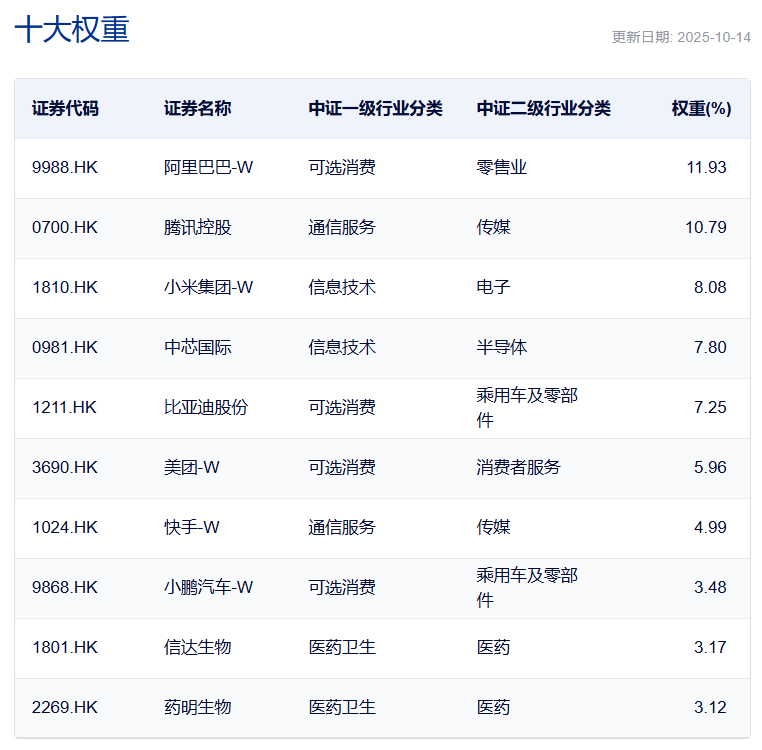Click the 中证二级行业分类 column header
The image size is (762, 750).
543,108
